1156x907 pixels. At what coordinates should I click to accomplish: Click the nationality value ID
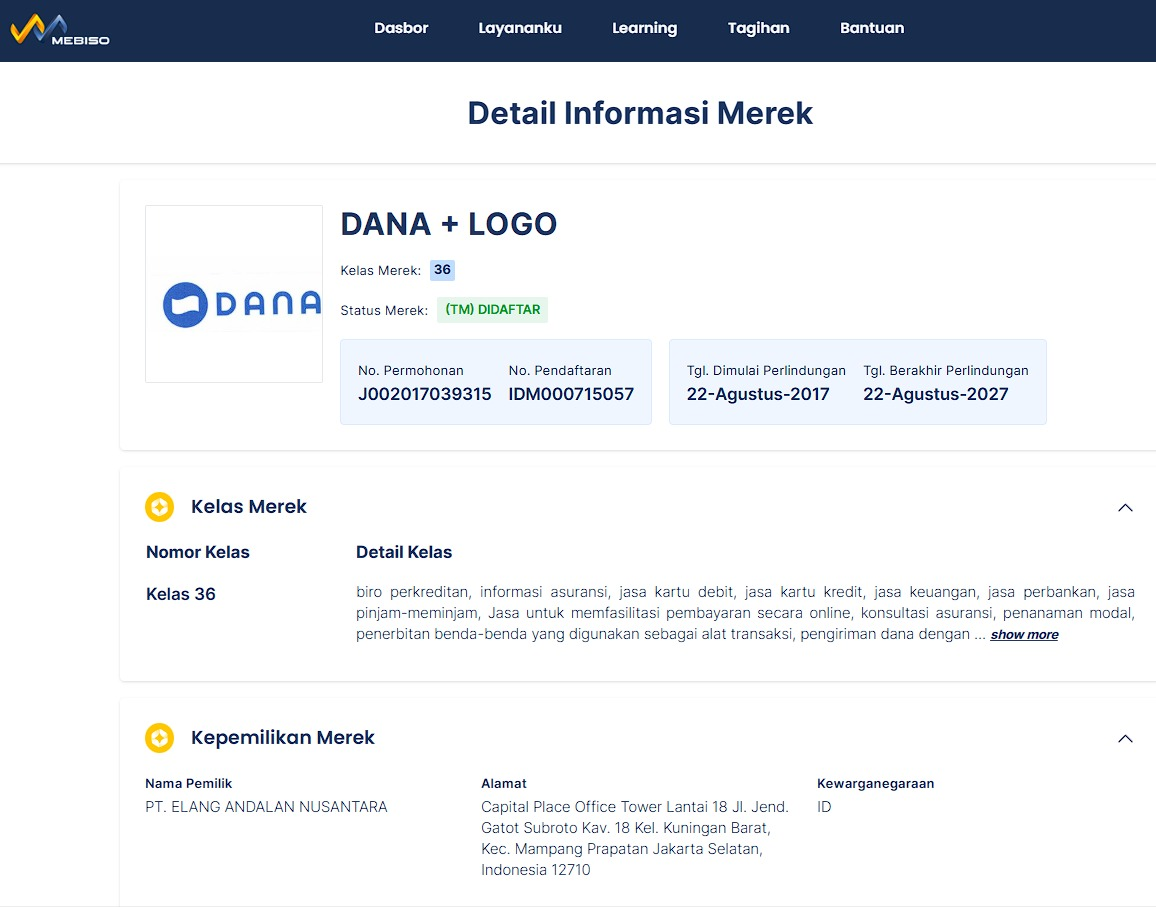click(824, 807)
